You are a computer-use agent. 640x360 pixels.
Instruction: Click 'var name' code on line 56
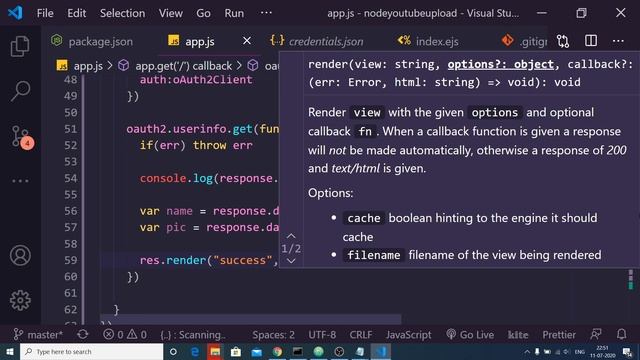pos(166,211)
